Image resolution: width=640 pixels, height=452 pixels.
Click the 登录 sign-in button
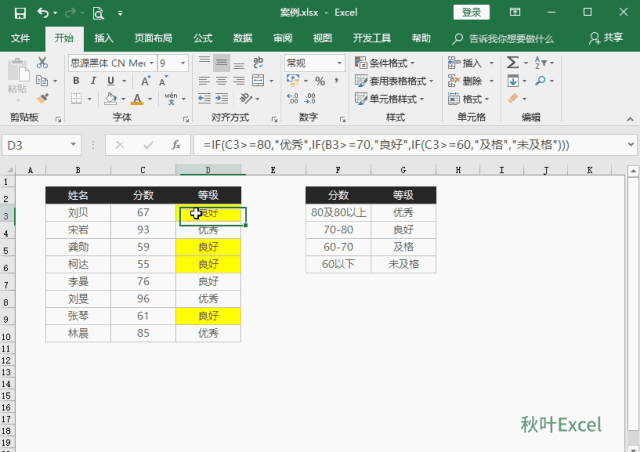pos(471,13)
